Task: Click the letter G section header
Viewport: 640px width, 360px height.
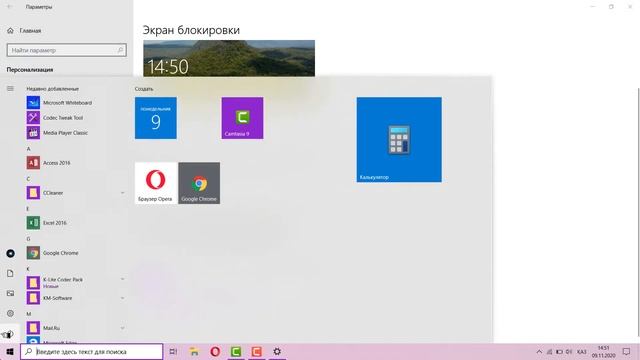Action: tap(28, 239)
